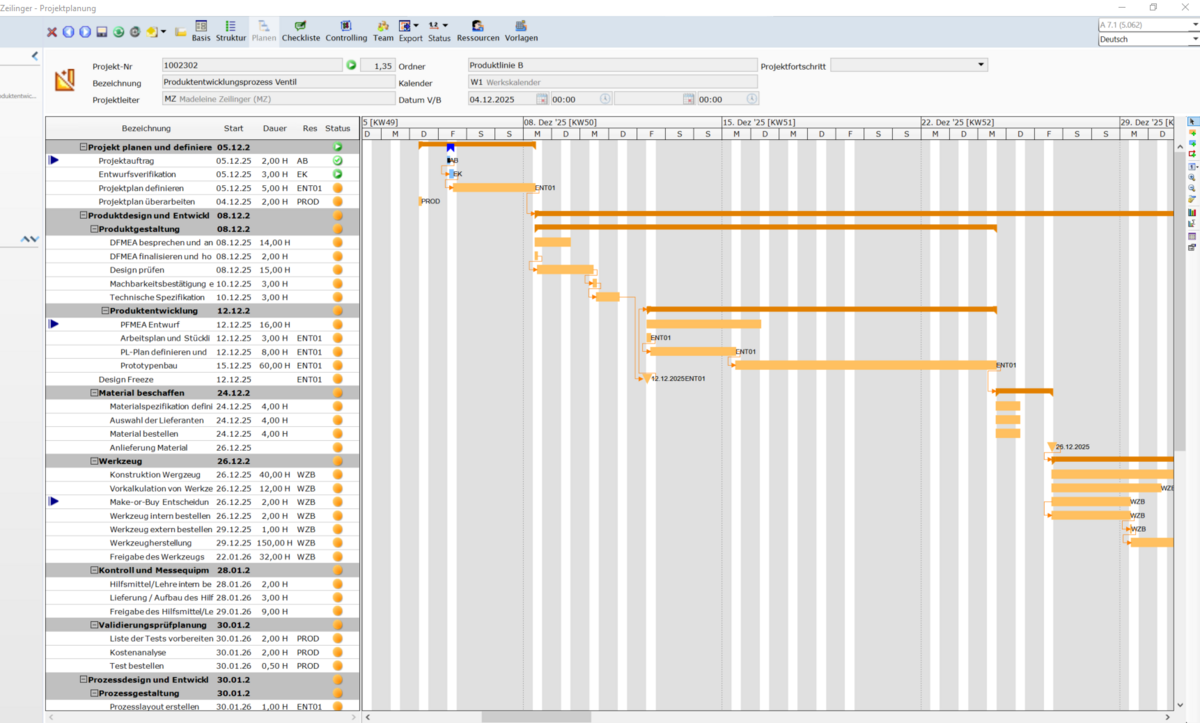Image resolution: width=1200 pixels, height=723 pixels.
Task: Click the red add-link icon with green plus
Action: click(1192, 154)
